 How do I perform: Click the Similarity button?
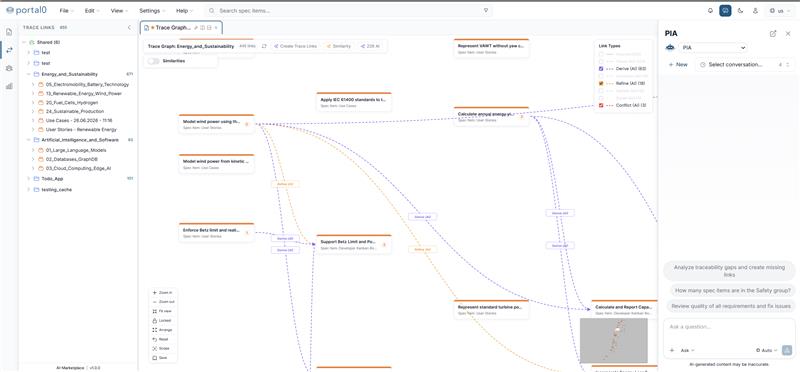[x=339, y=46]
